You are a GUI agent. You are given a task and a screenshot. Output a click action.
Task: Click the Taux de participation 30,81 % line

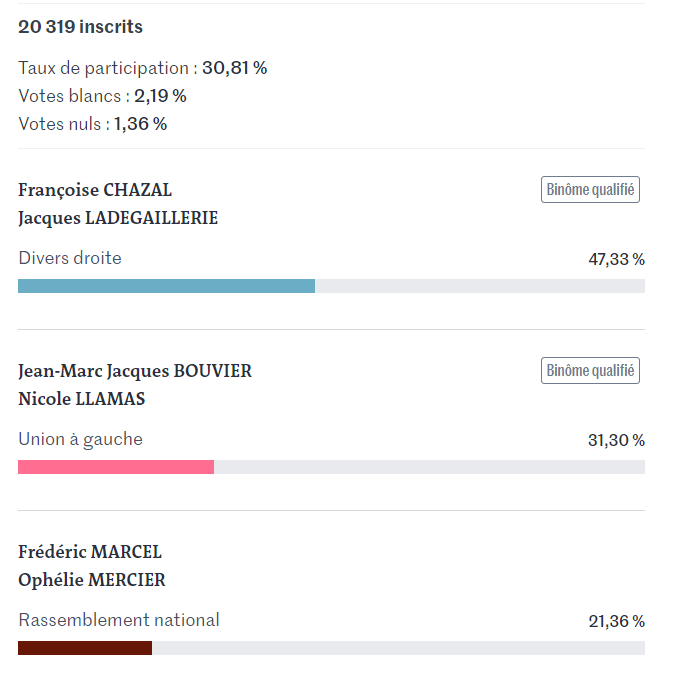143,68
